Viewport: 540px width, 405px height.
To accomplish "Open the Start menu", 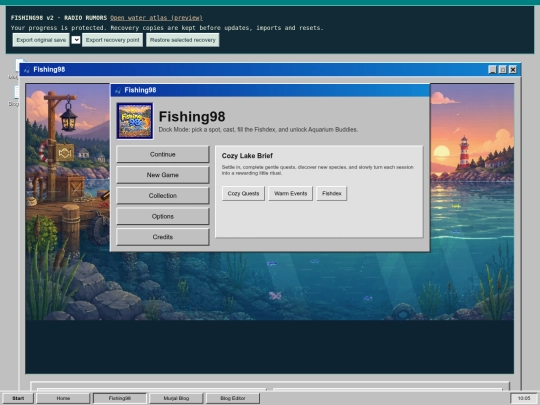I will pyautogui.click(x=18, y=398).
